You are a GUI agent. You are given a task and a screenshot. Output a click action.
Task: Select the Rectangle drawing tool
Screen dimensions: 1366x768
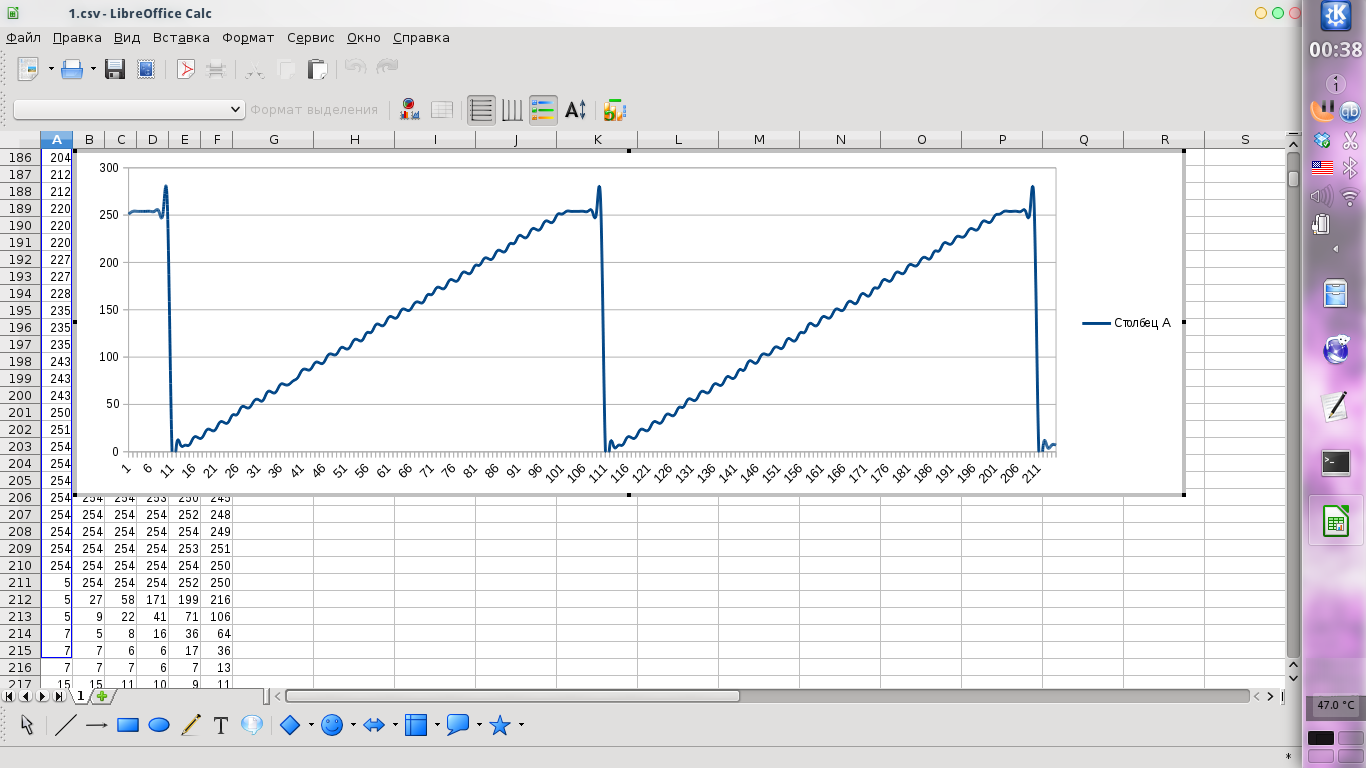pyautogui.click(x=127, y=725)
